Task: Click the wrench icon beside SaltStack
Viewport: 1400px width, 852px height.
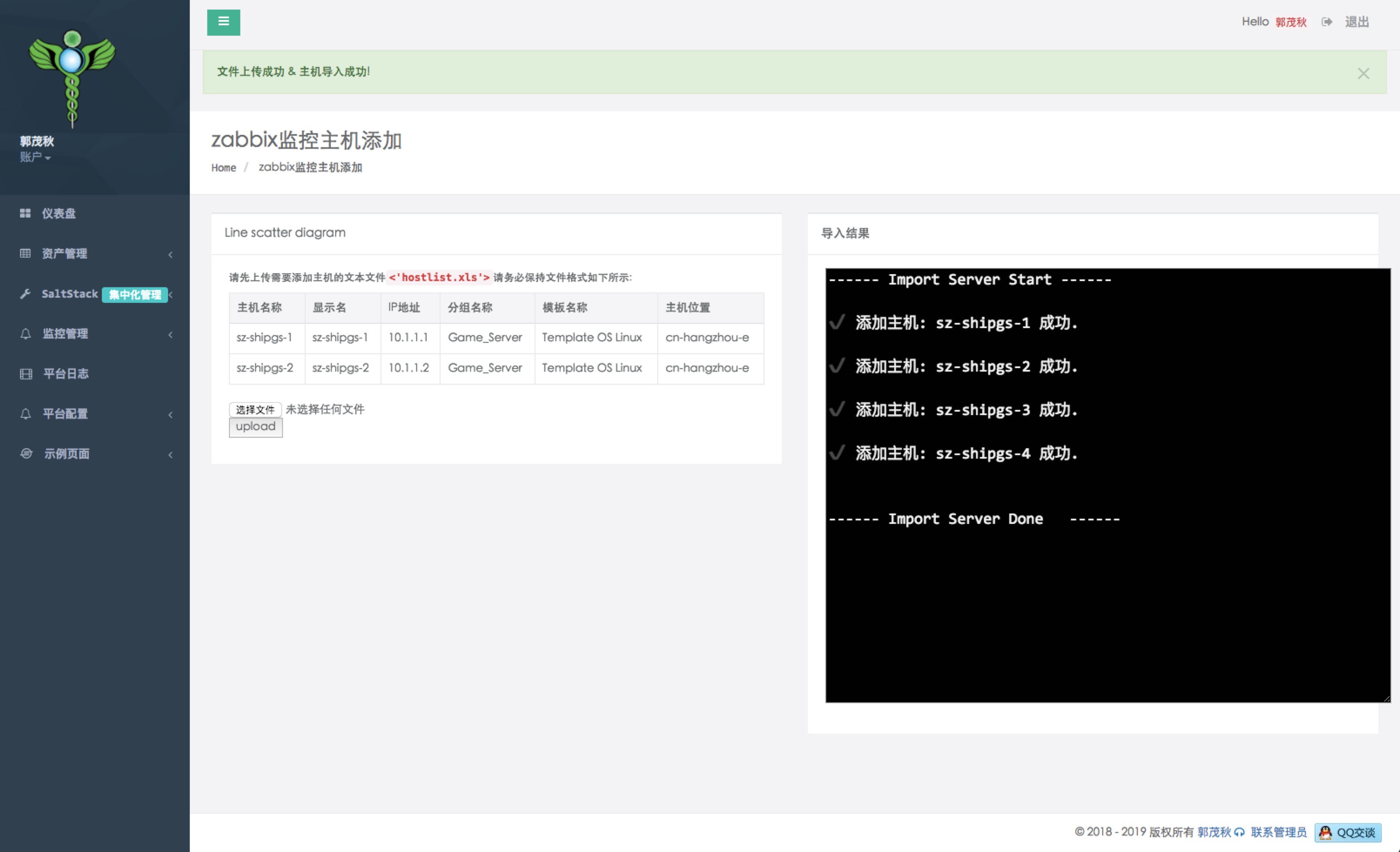Action: [x=25, y=294]
